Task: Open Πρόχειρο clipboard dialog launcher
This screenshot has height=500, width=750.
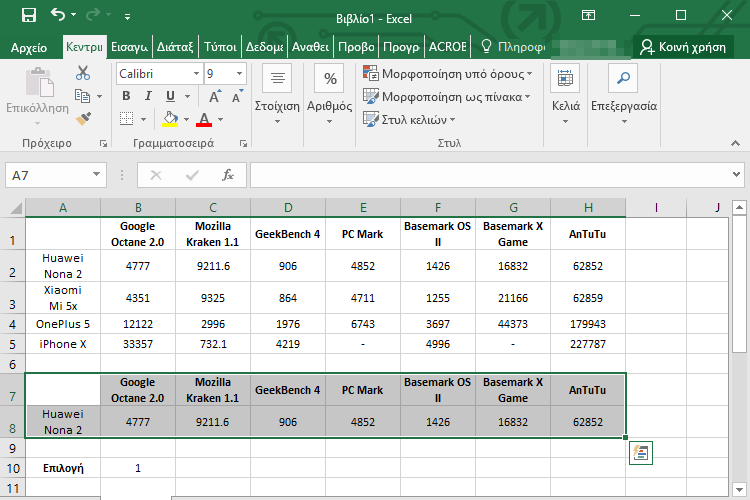Action: click(x=103, y=143)
